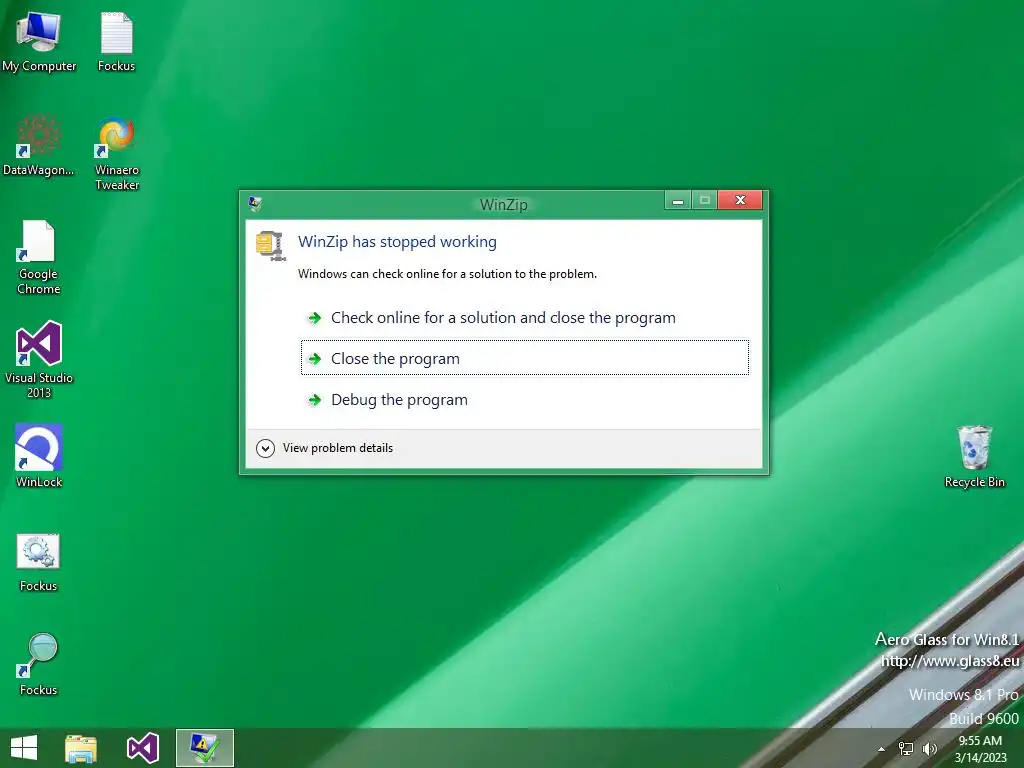The width and height of the screenshot is (1024, 768).
Task: Show hidden system tray icons
Action: 882,749
